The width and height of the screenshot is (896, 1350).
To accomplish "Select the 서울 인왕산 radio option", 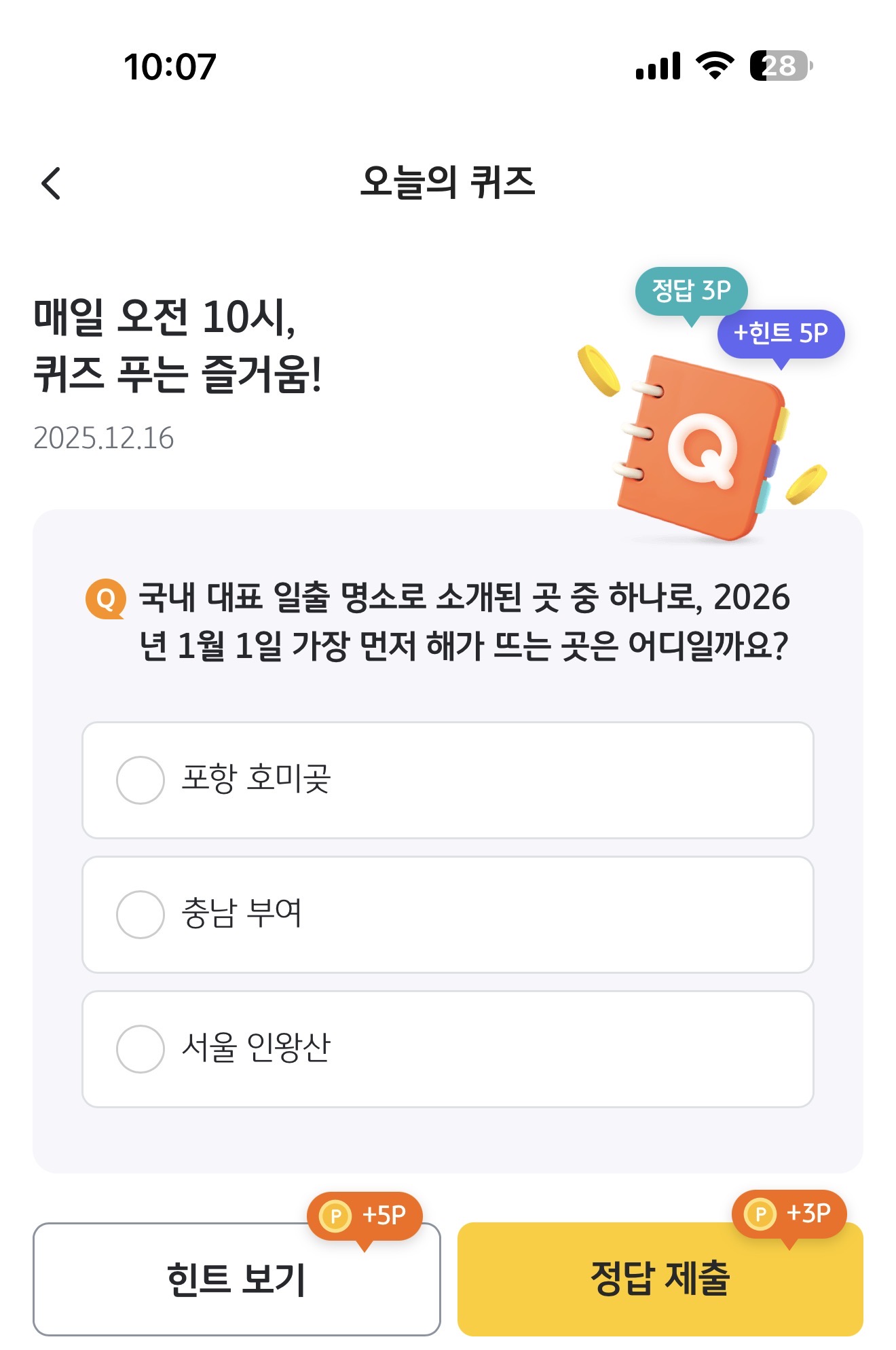I will [448, 1049].
